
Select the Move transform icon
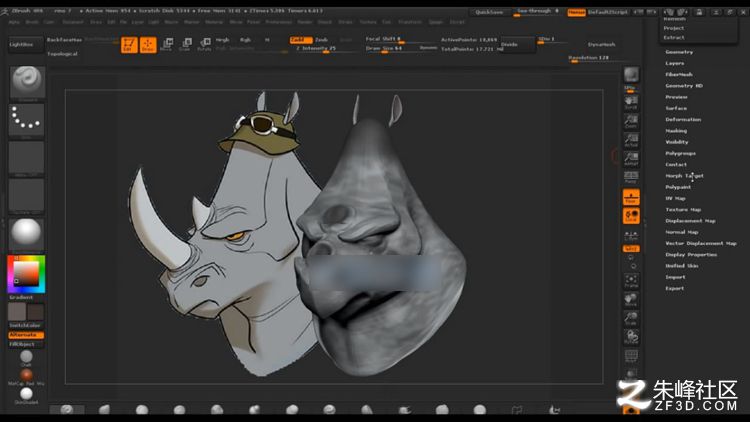(x=166, y=44)
